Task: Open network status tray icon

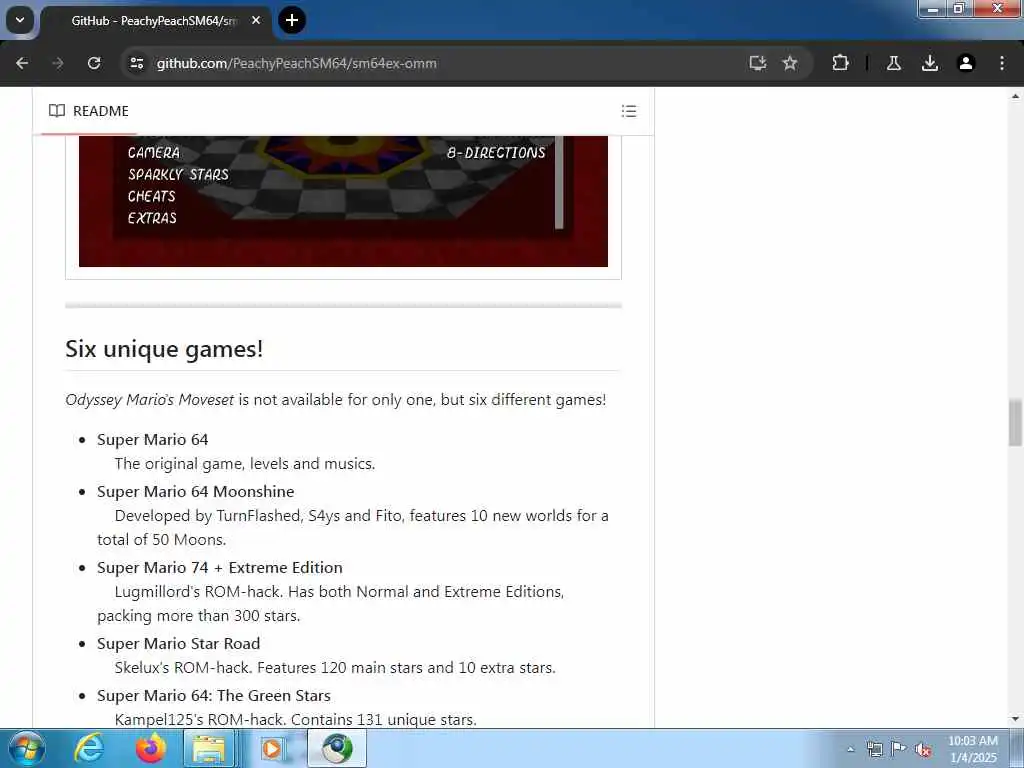Action: [874, 750]
